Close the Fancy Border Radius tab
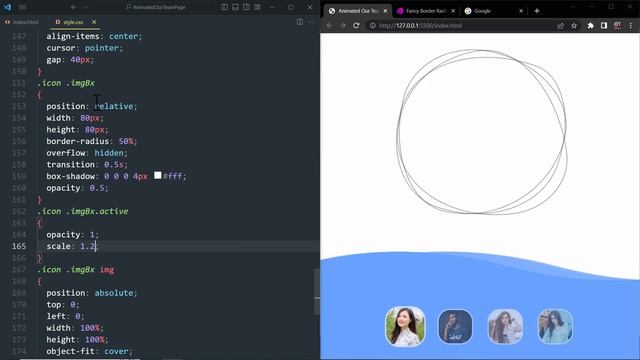The width and height of the screenshot is (640, 360). tap(453, 11)
